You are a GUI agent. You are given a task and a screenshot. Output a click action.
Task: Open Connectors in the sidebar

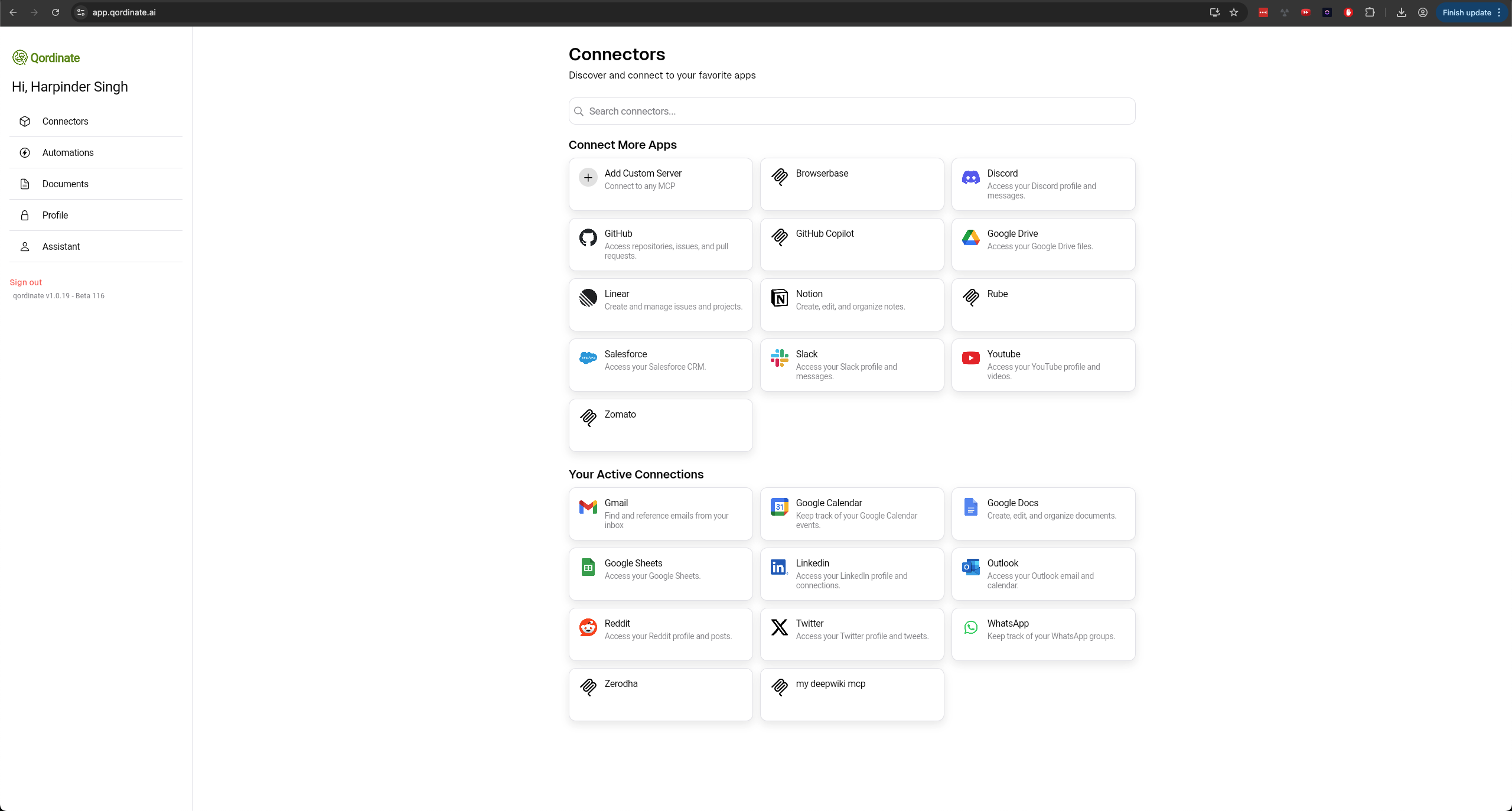[96, 121]
